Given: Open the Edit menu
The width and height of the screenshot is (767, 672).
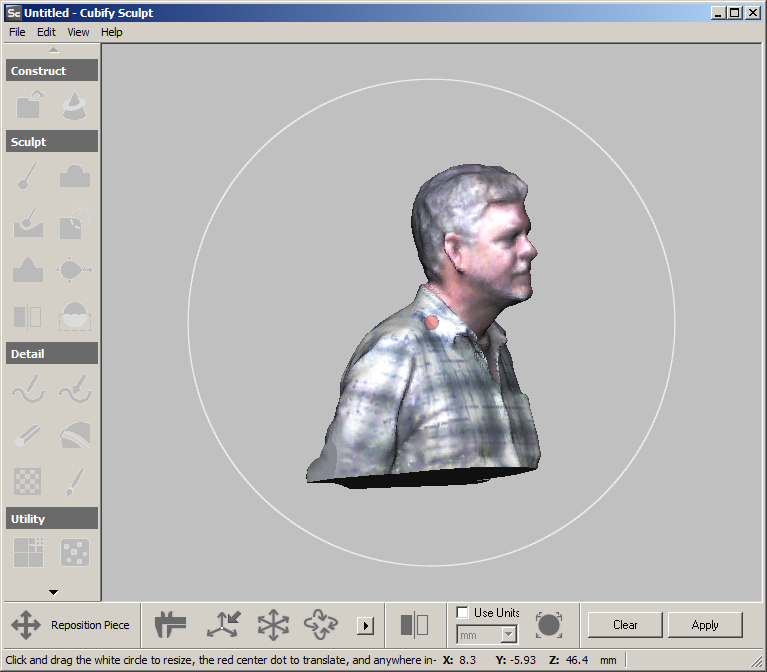Looking at the screenshot, I should pos(46,32).
